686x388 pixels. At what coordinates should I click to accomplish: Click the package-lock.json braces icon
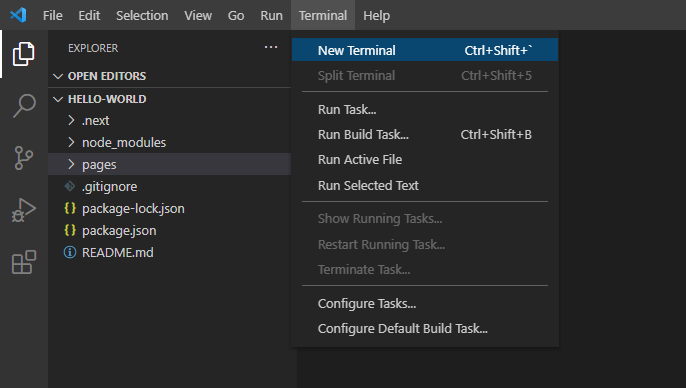(x=70, y=208)
